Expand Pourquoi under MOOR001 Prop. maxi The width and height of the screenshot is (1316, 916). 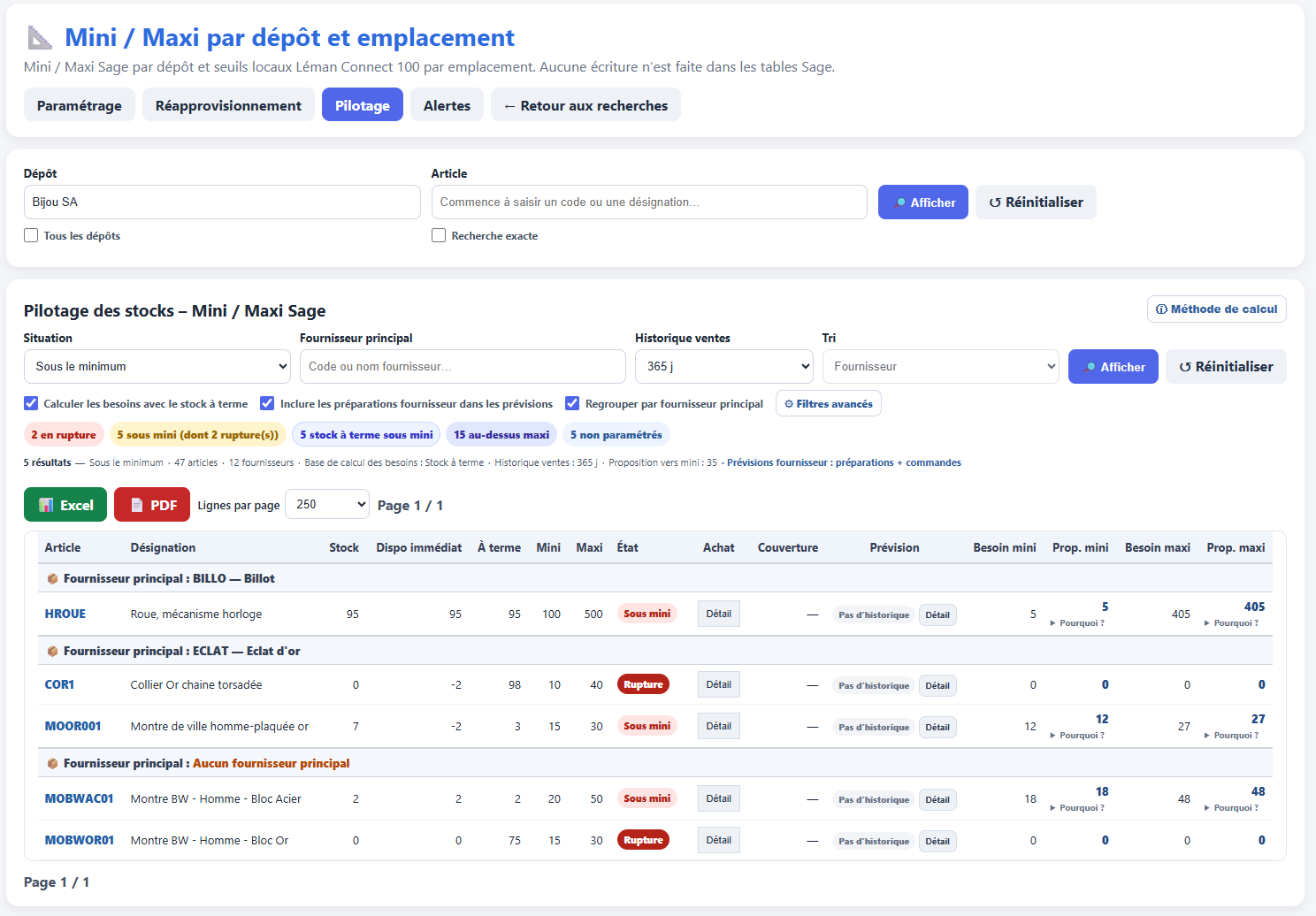coord(1233,736)
